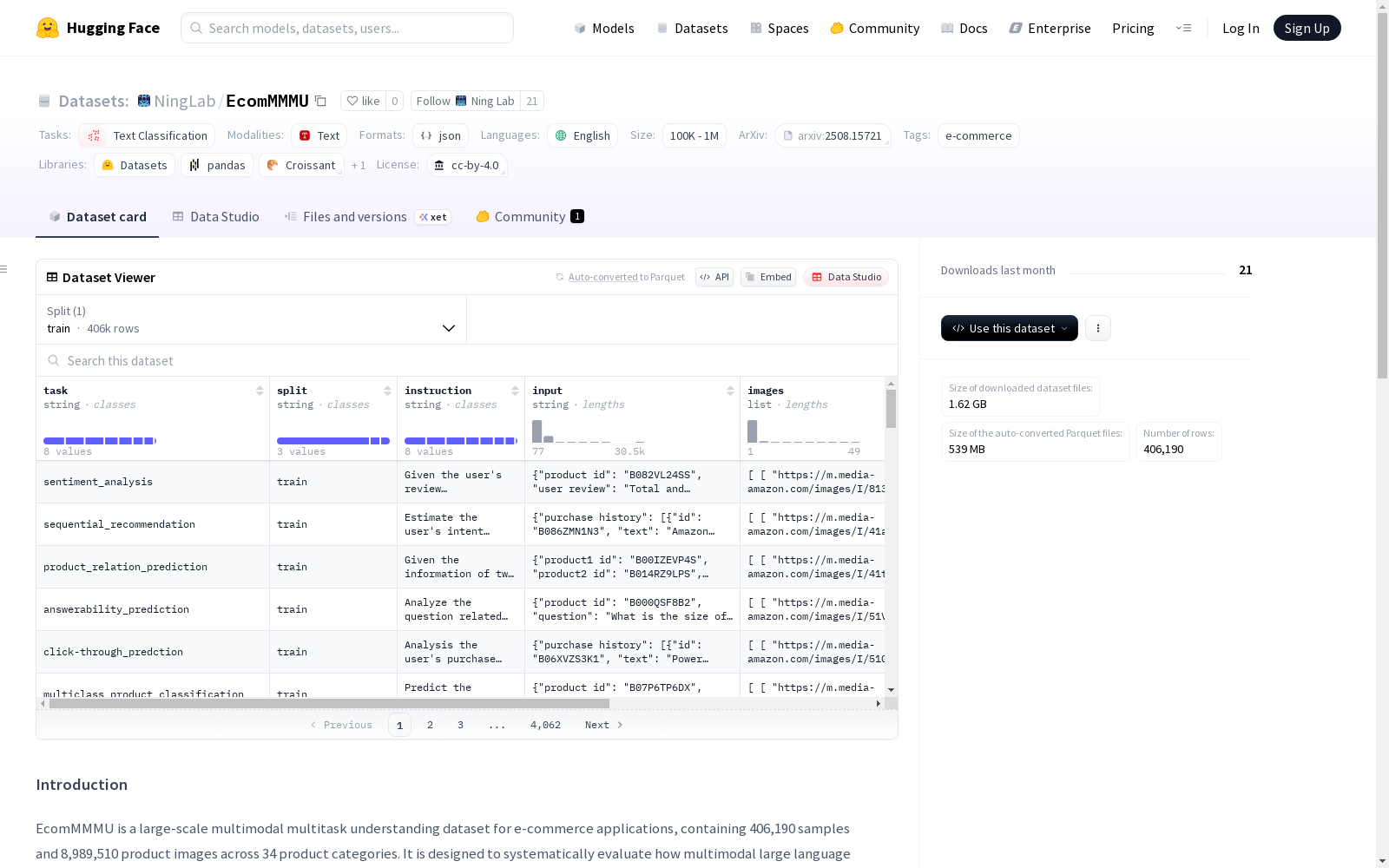
Task: Expand the +1 more libraries
Action: point(359,165)
